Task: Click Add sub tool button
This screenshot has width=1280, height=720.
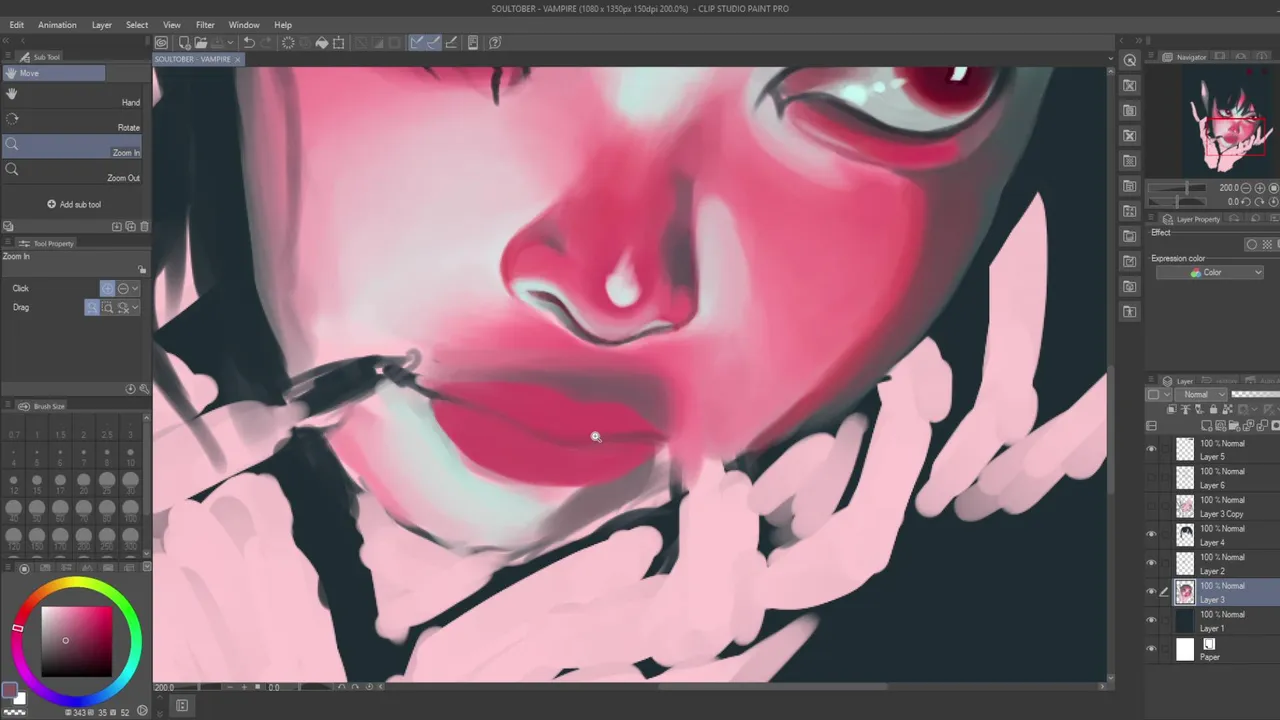Action: point(74,204)
